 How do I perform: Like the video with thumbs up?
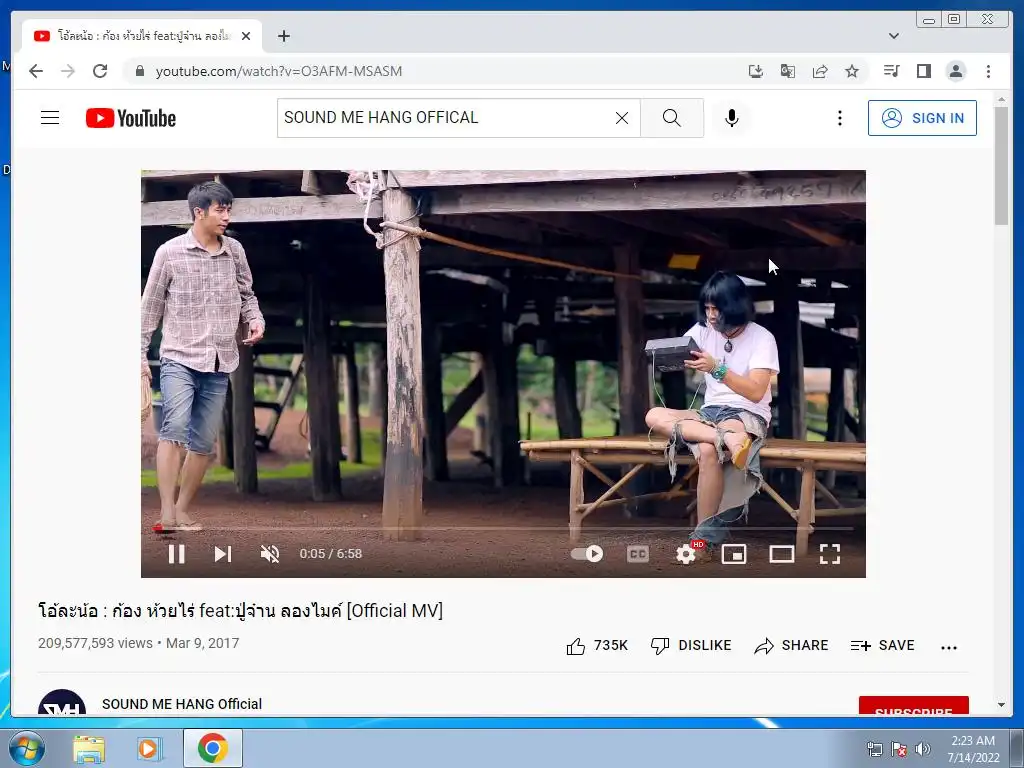click(597, 646)
